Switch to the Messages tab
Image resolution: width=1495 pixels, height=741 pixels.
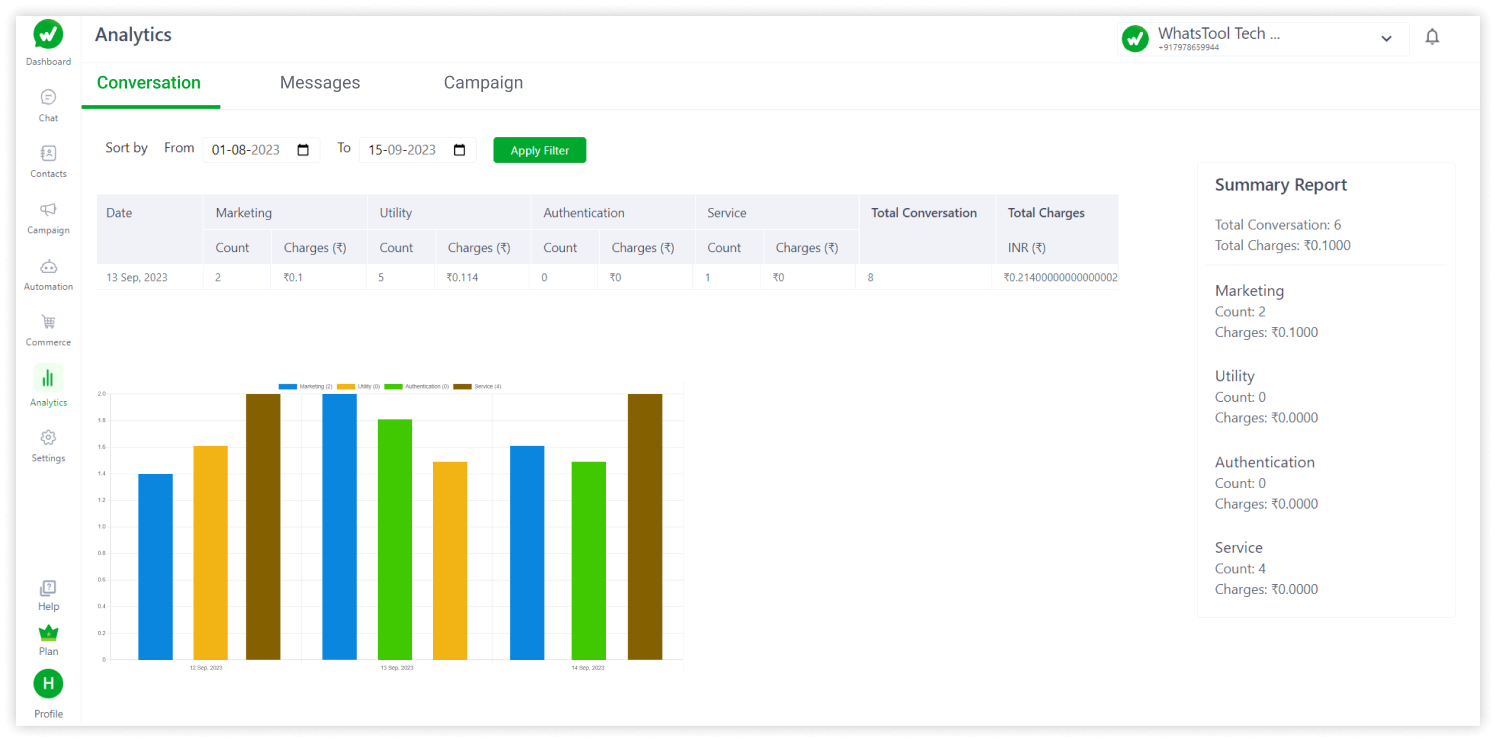(320, 82)
